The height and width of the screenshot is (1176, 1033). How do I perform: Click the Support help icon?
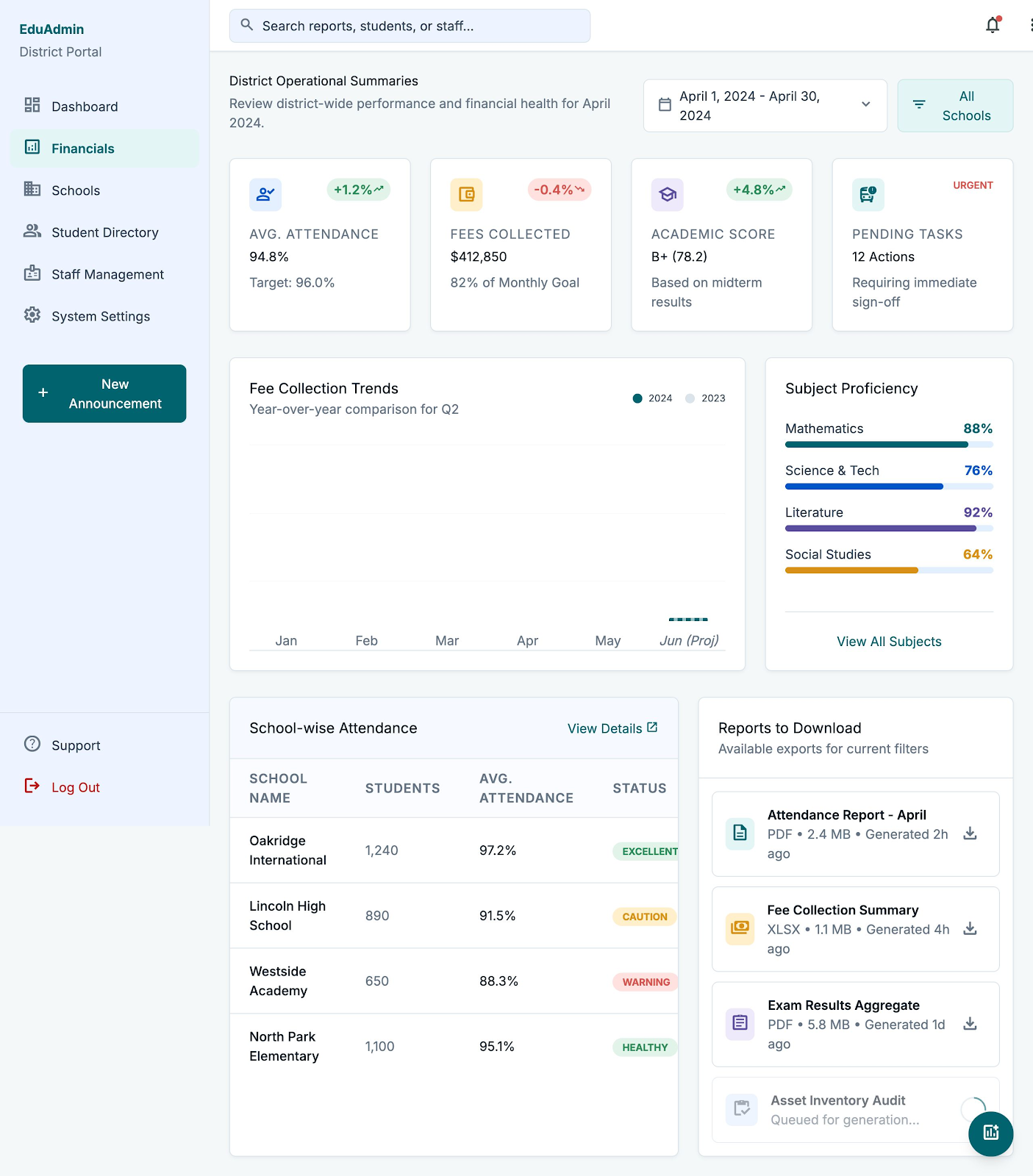pos(32,744)
